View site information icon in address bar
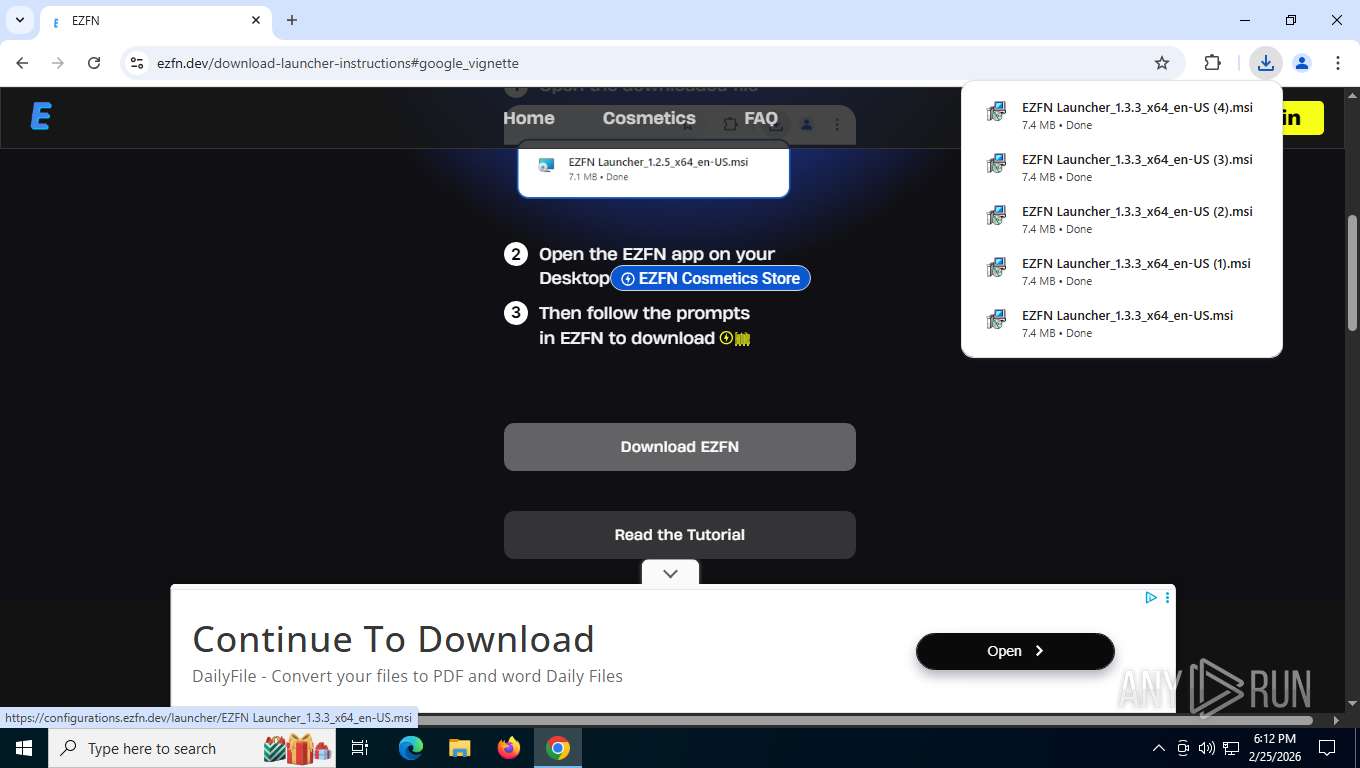This screenshot has width=1360, height=768. pyautogui.click(x=137, y=63)
